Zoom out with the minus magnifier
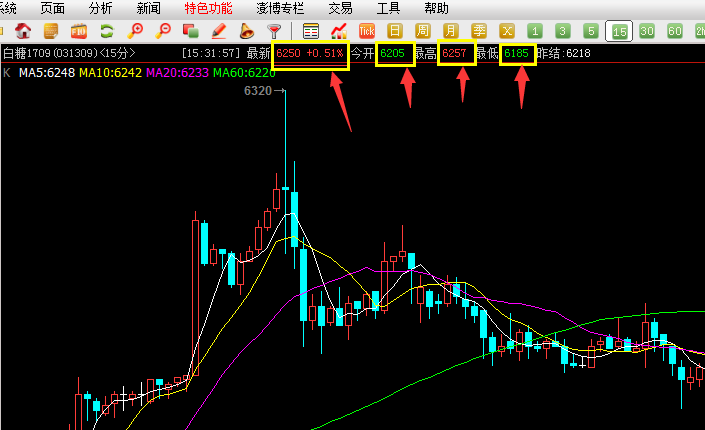The height and width of the screenshot is (430, 705). pyautogui.click(x=163, y=31)
